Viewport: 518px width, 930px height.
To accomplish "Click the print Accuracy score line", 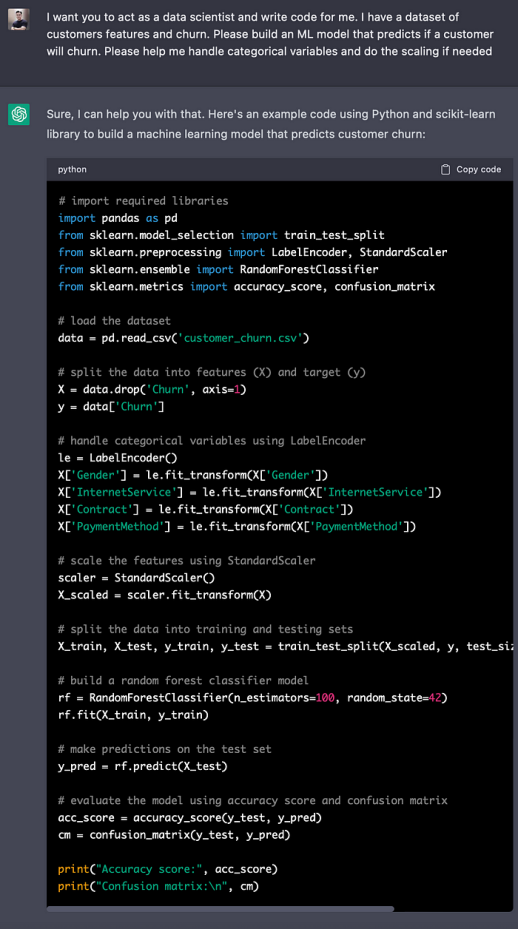I will (x=168, y=869).
